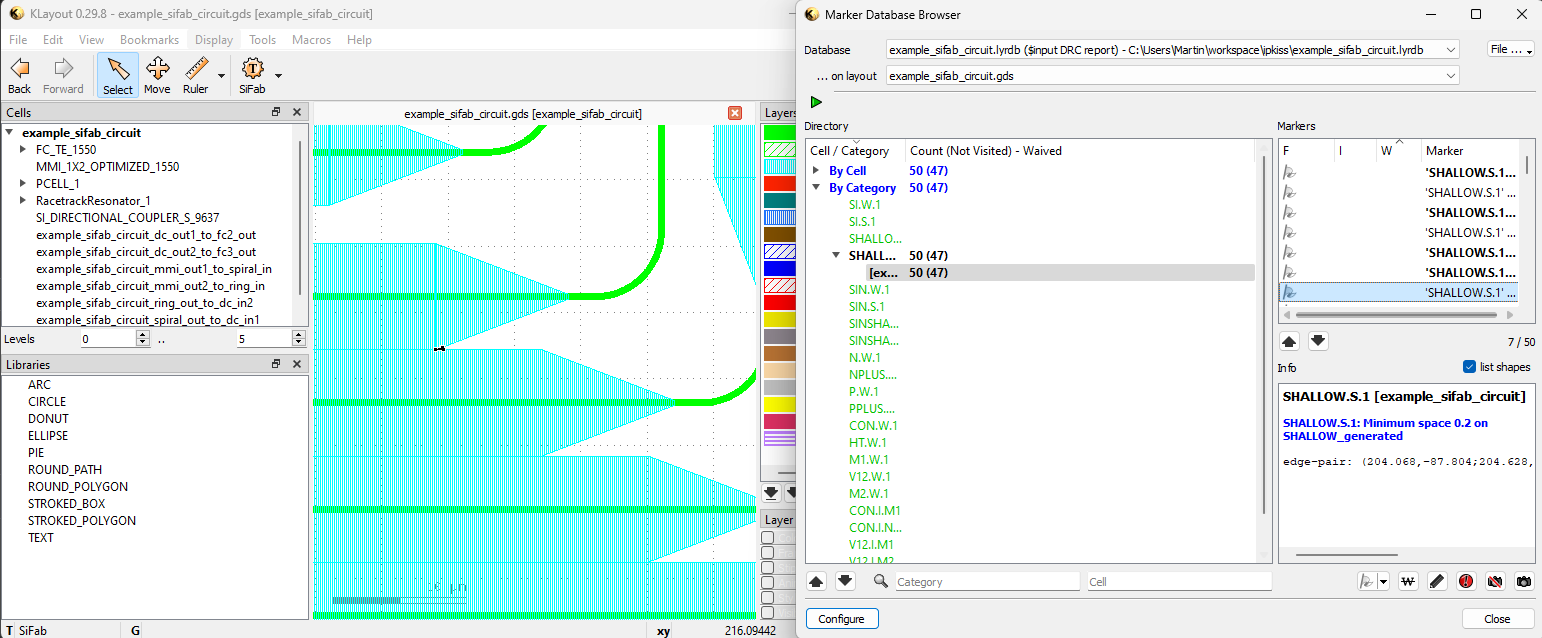Open the Database dropdown list
1542x638 pixels.
pos(1451,49)
